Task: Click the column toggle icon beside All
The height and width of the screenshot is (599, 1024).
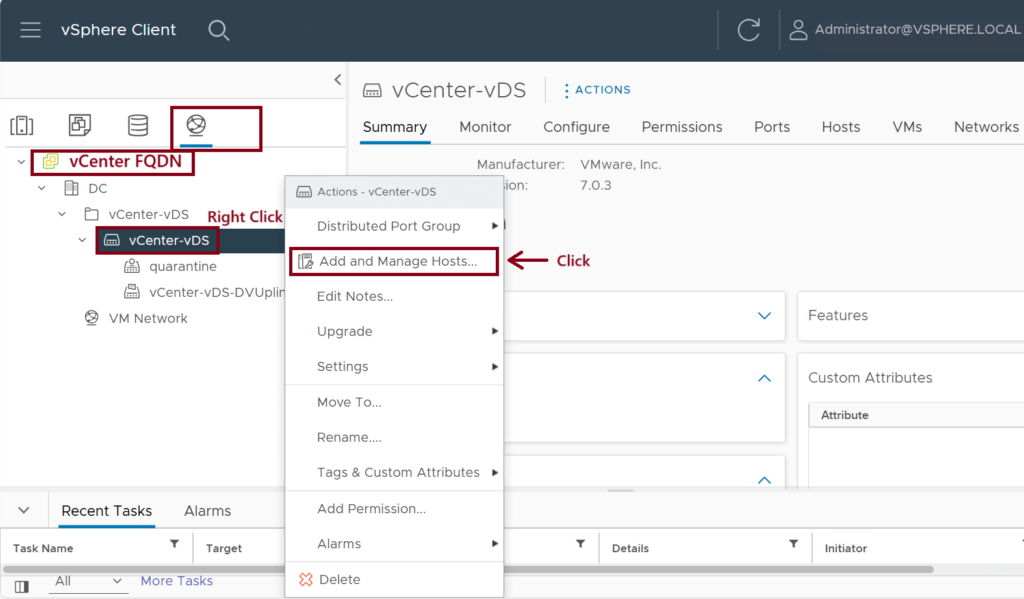Action: pos(22,586)
